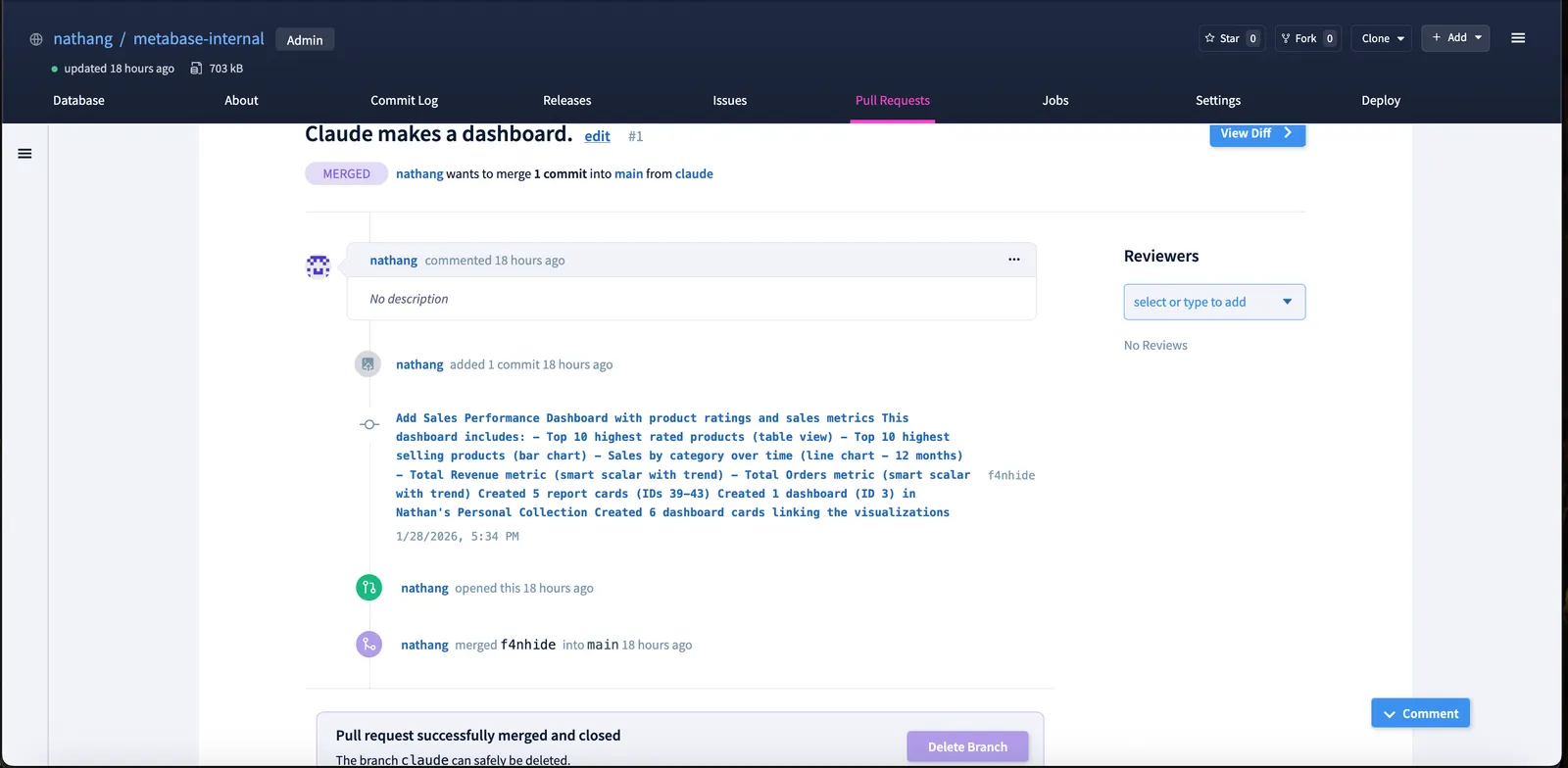Click the purple merge icon
Screen dimensions: 1568x768
click(368, 645)
